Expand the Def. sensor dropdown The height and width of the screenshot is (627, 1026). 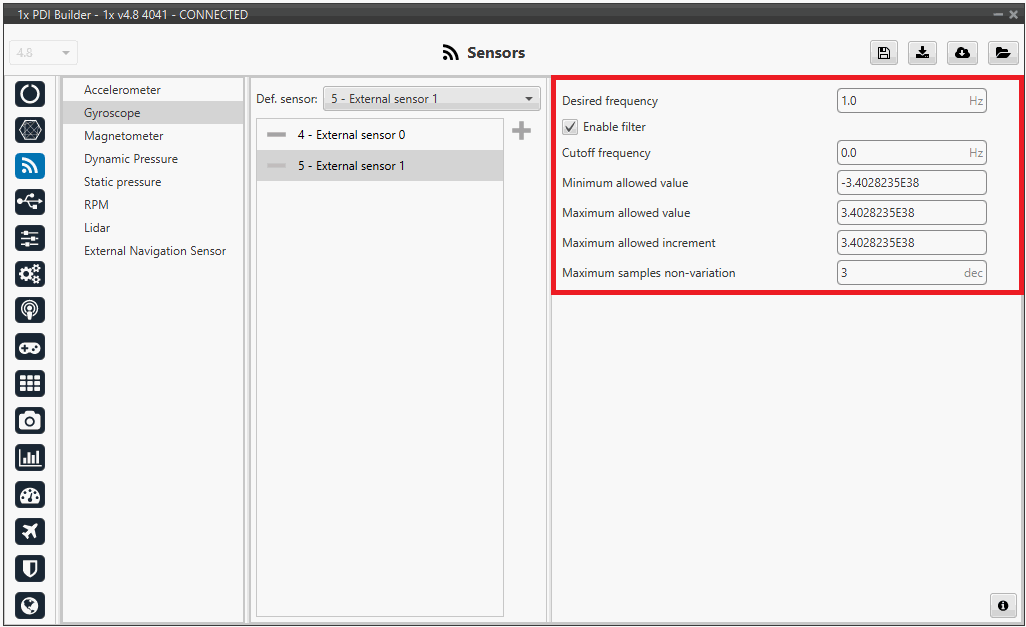click(x=431, y=99)
